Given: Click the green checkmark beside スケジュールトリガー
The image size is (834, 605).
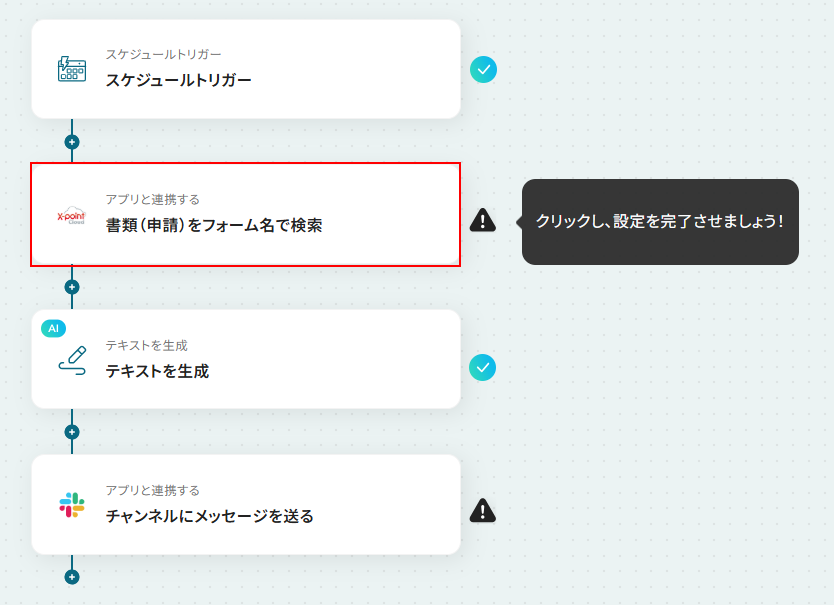Looking at the screenshot, I should 483,70.
